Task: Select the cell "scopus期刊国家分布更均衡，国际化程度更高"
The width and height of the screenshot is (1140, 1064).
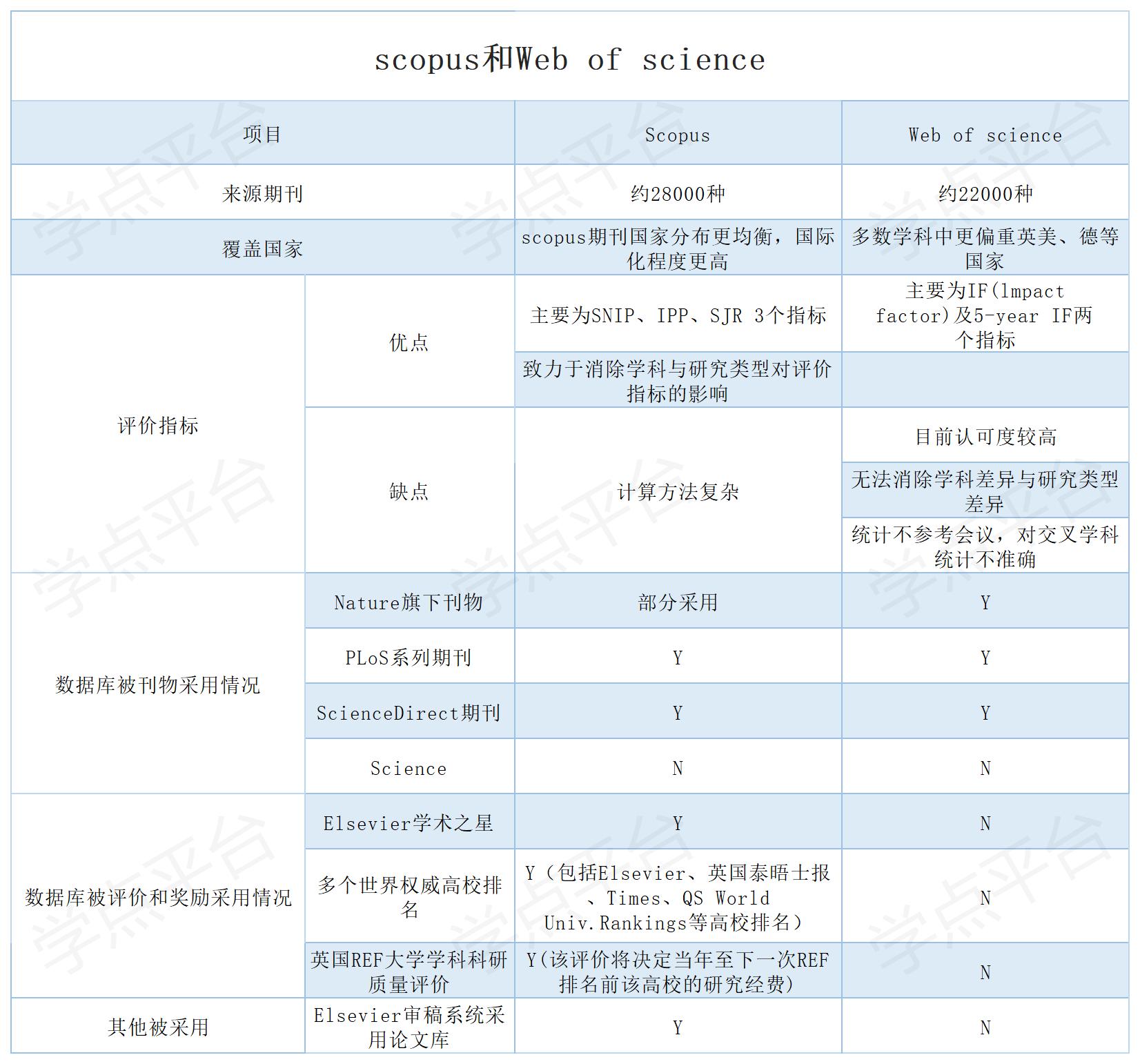Action: click(x=678, y=248)
